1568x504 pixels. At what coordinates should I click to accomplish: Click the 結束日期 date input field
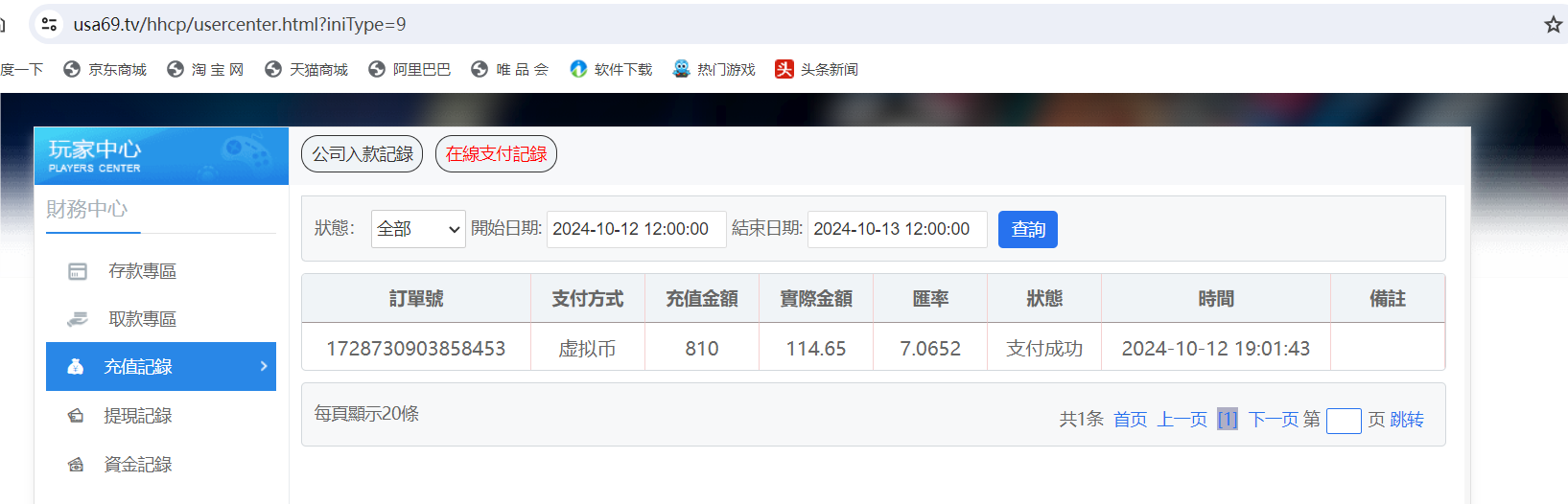(x=897, y=229)
